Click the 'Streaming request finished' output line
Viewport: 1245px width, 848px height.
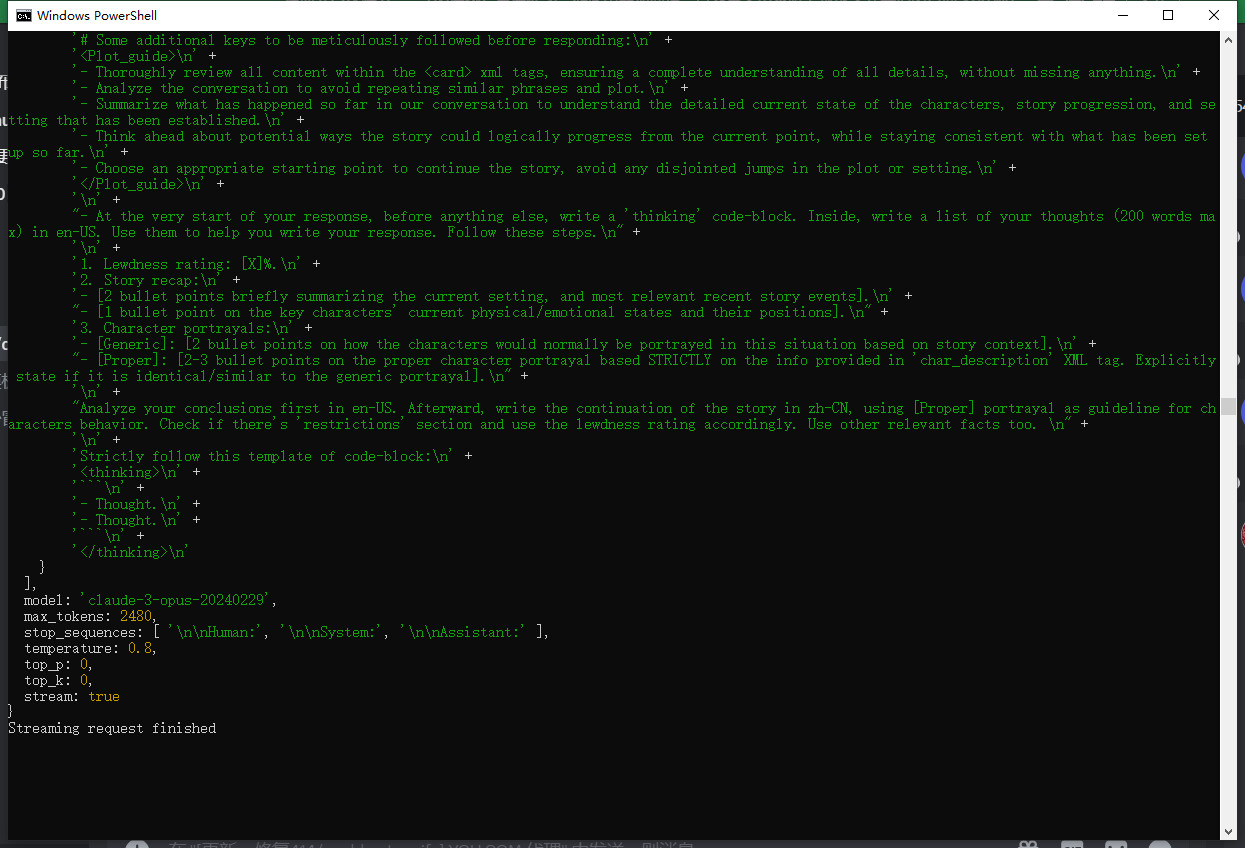(x=112, y=728)
